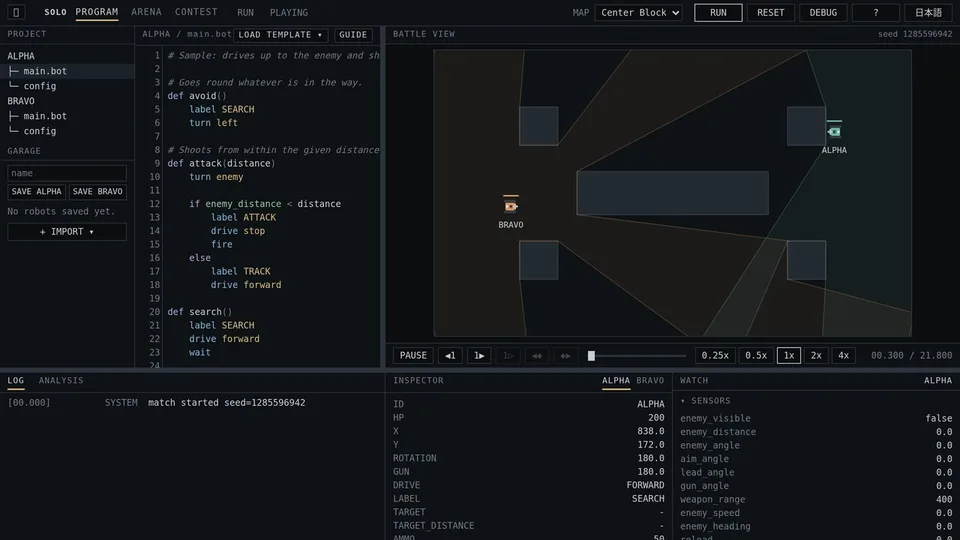Screen dimensions: 960x540
Task: Jump to previous event marker
Action: (x=537, y=356)
